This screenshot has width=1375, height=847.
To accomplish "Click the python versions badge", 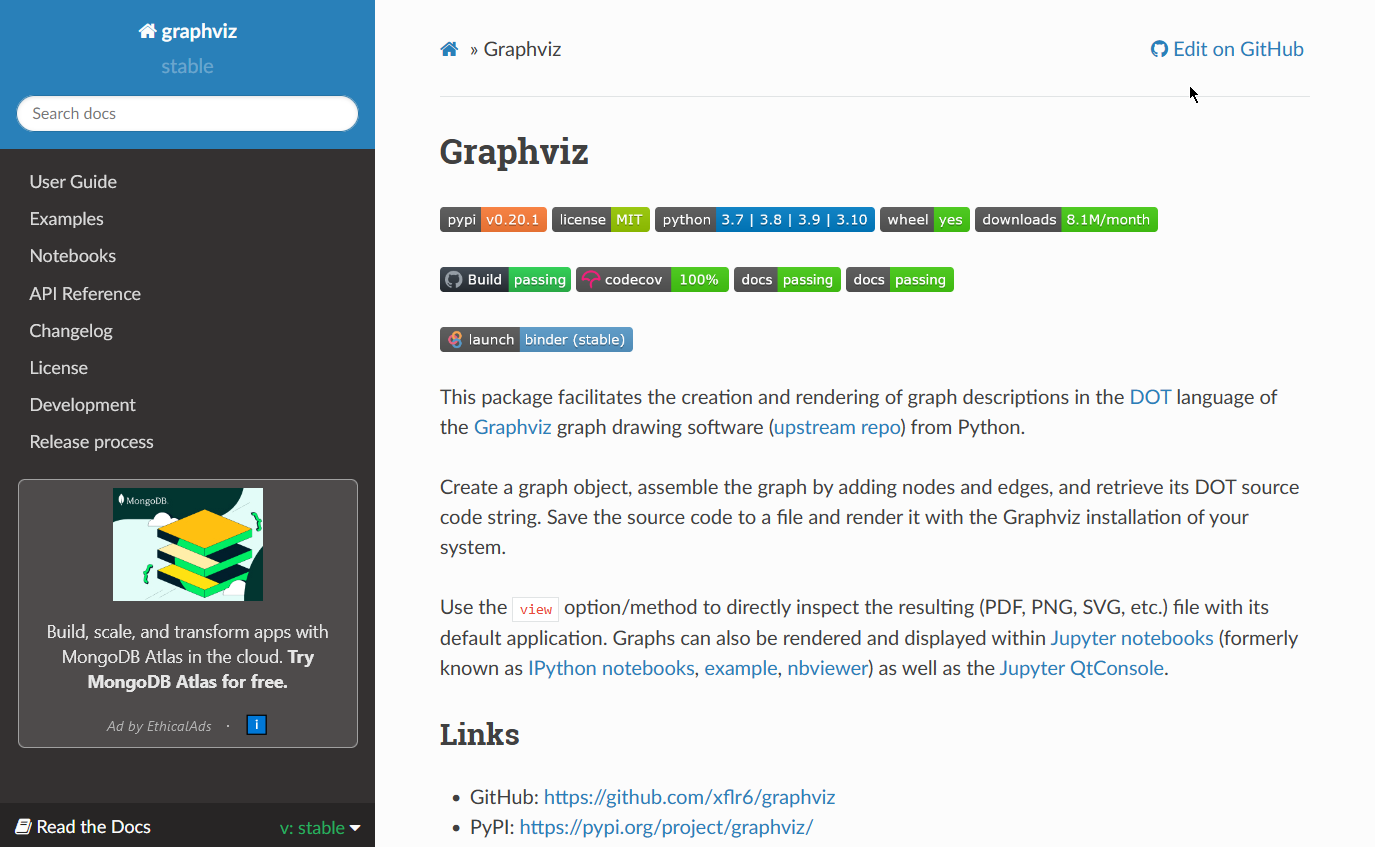I will (x=765, y=219).
